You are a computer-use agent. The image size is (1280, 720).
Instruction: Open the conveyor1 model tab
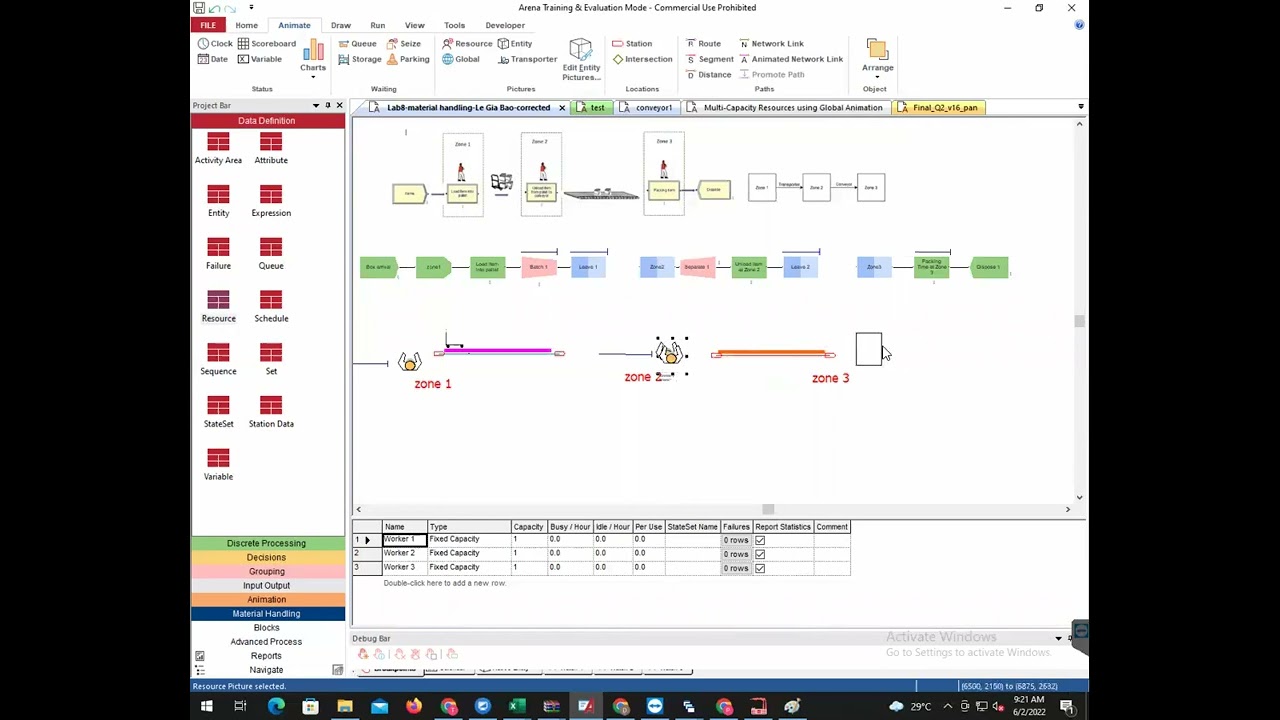tap(647, 107)
